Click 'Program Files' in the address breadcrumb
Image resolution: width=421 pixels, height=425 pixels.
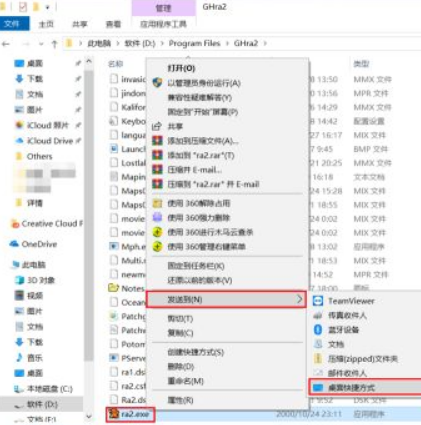[195, 43]
